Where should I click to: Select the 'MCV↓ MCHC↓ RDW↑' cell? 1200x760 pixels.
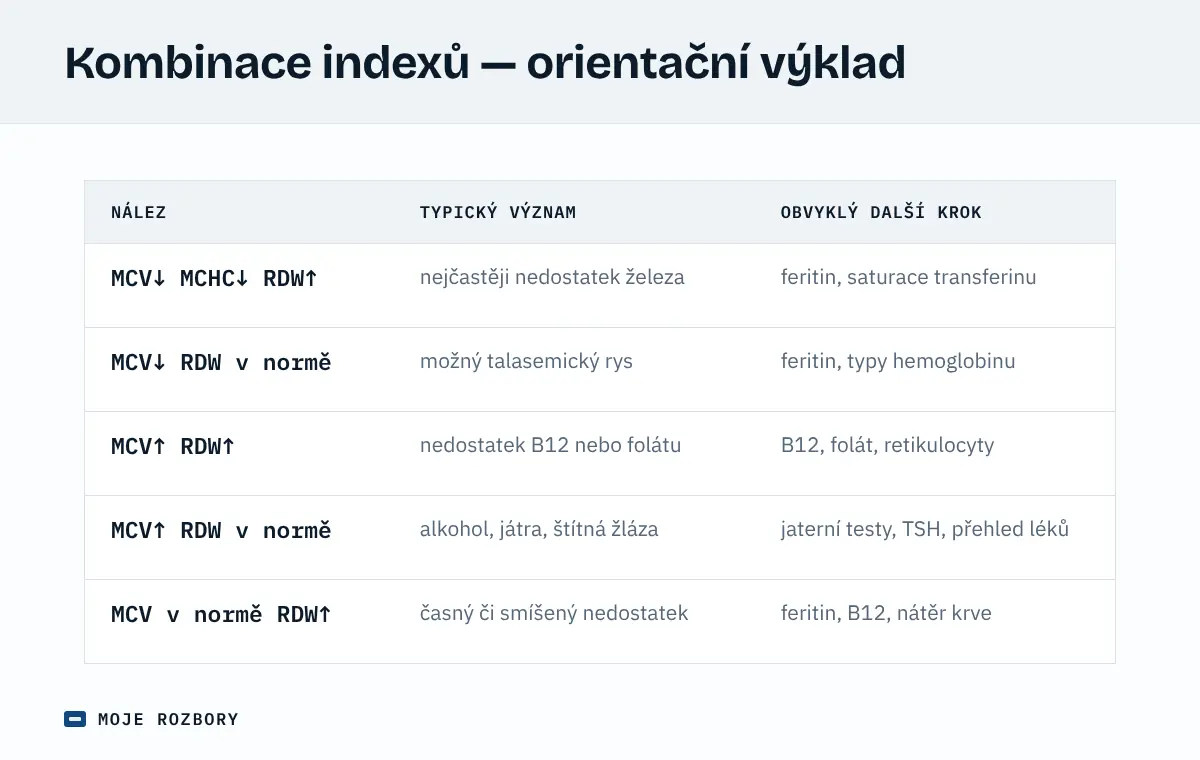[x=239, y=286]
